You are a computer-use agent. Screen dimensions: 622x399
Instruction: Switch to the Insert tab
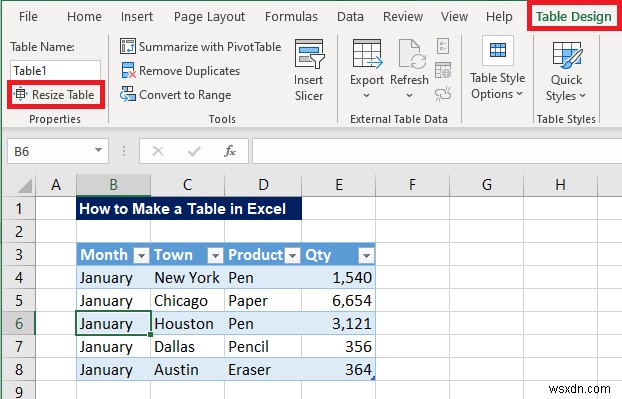click(137, 17)
